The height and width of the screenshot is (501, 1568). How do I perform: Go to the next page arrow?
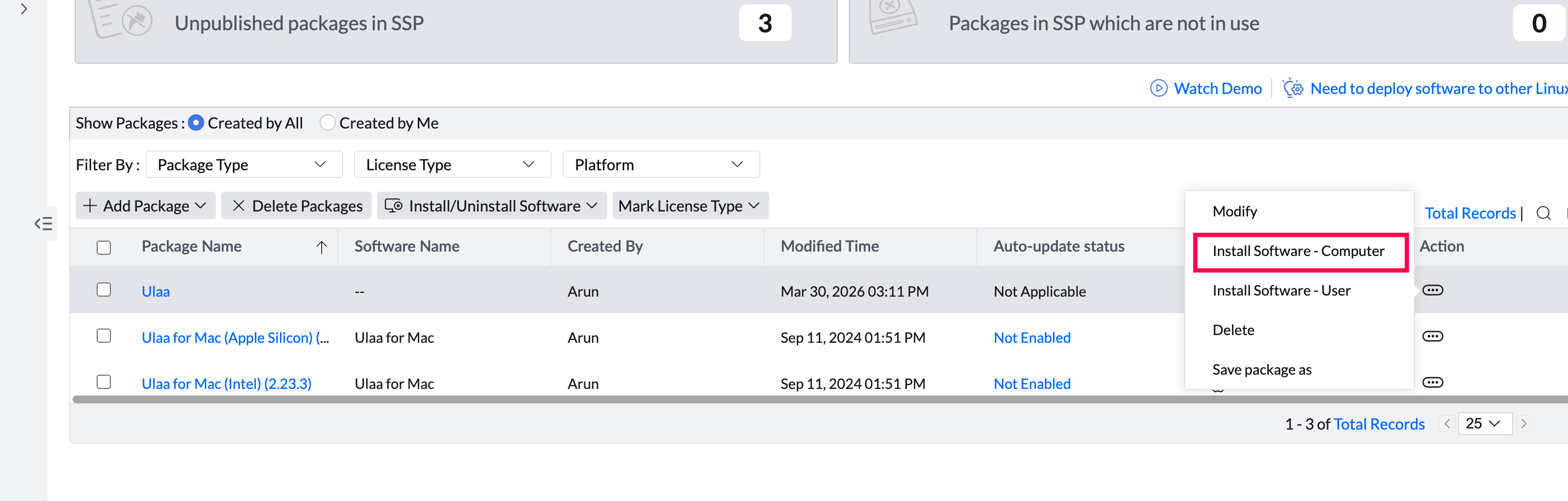pyautogui.click(x=1524, y=423)
